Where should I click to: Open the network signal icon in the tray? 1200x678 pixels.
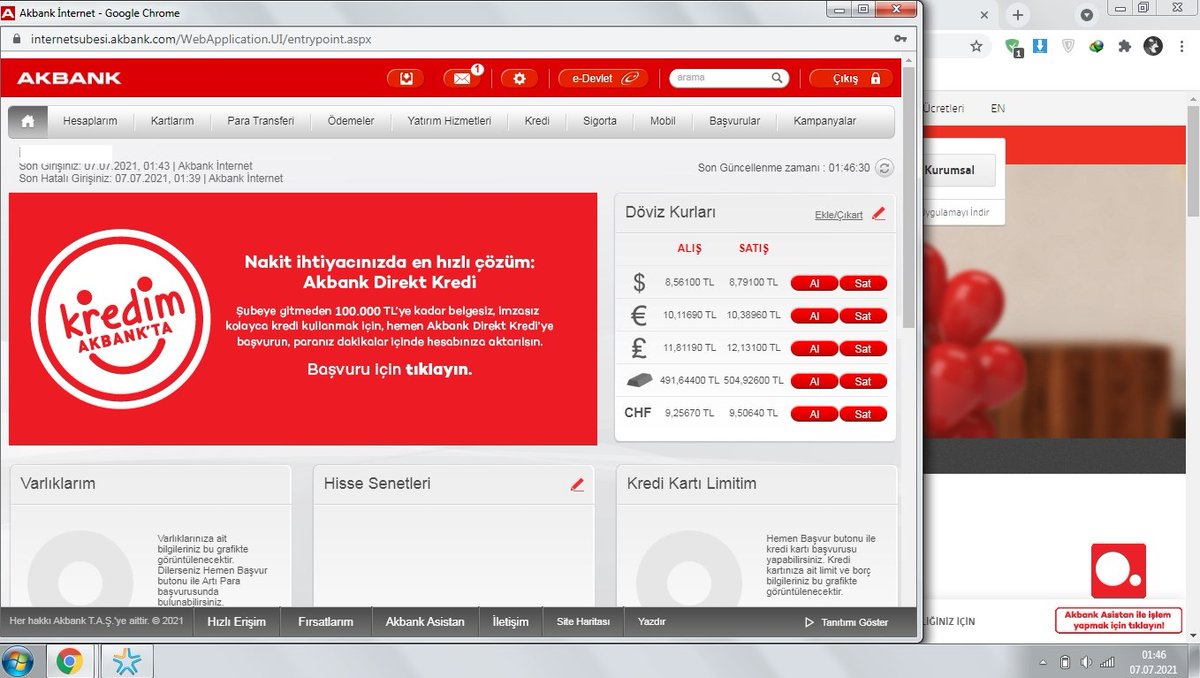coord(1107,662)
